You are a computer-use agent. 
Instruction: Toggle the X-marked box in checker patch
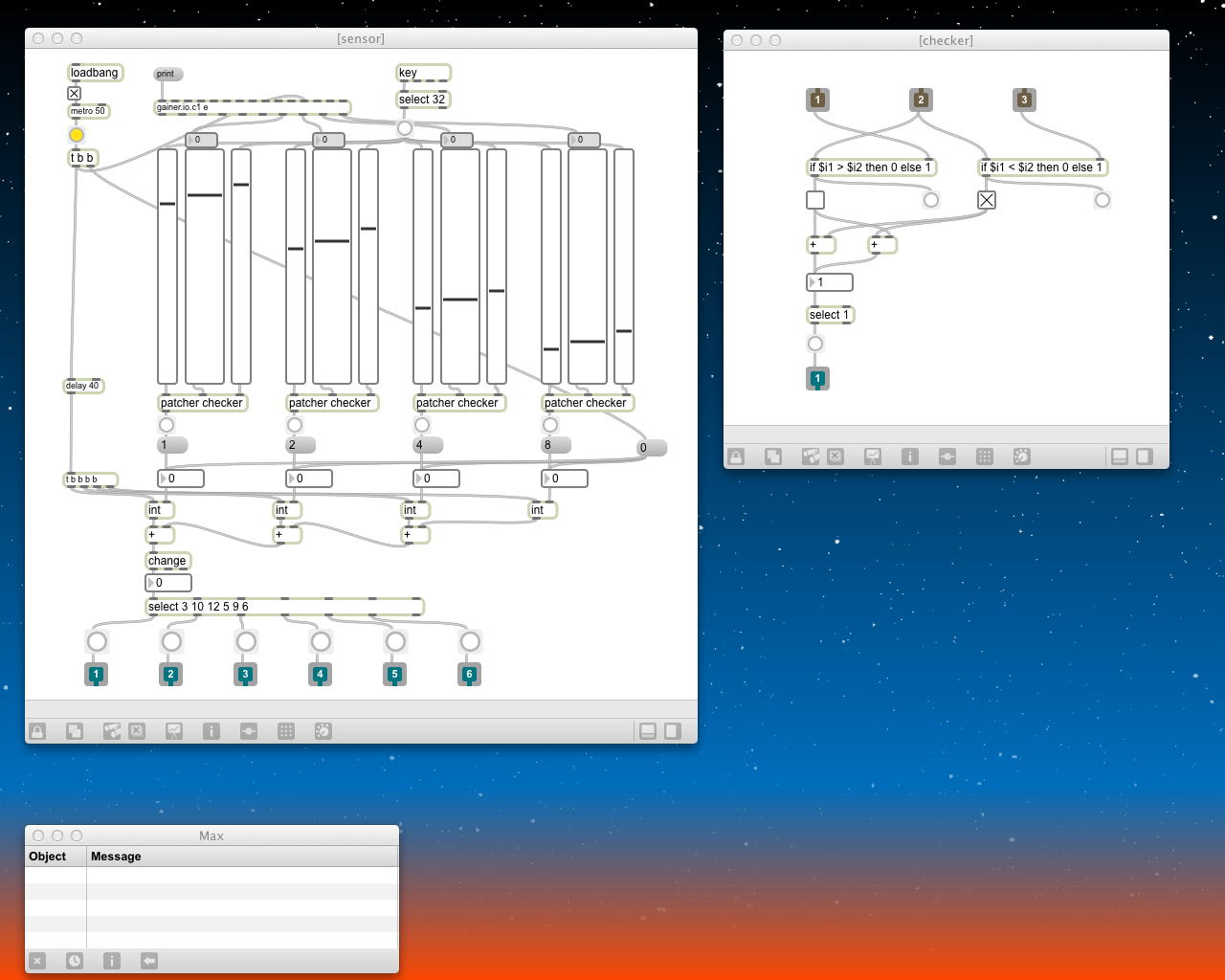coord(987,200)
